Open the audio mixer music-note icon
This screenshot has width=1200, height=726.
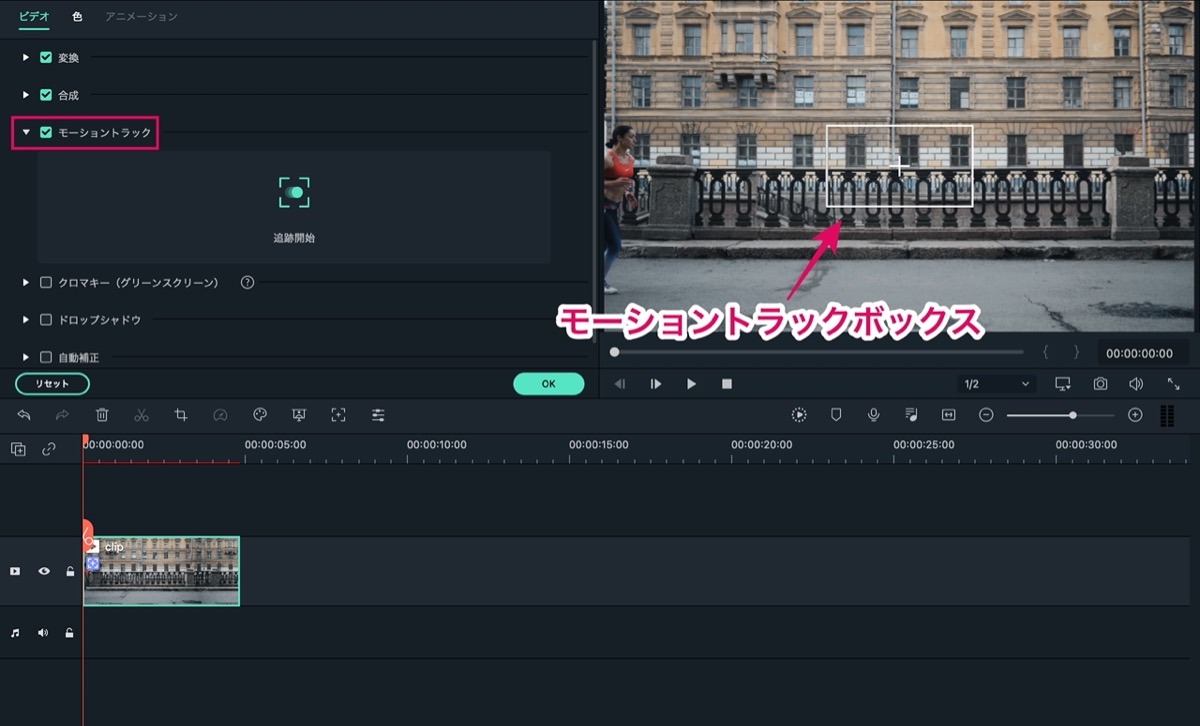pyautogui.click(x=911, y=415)
